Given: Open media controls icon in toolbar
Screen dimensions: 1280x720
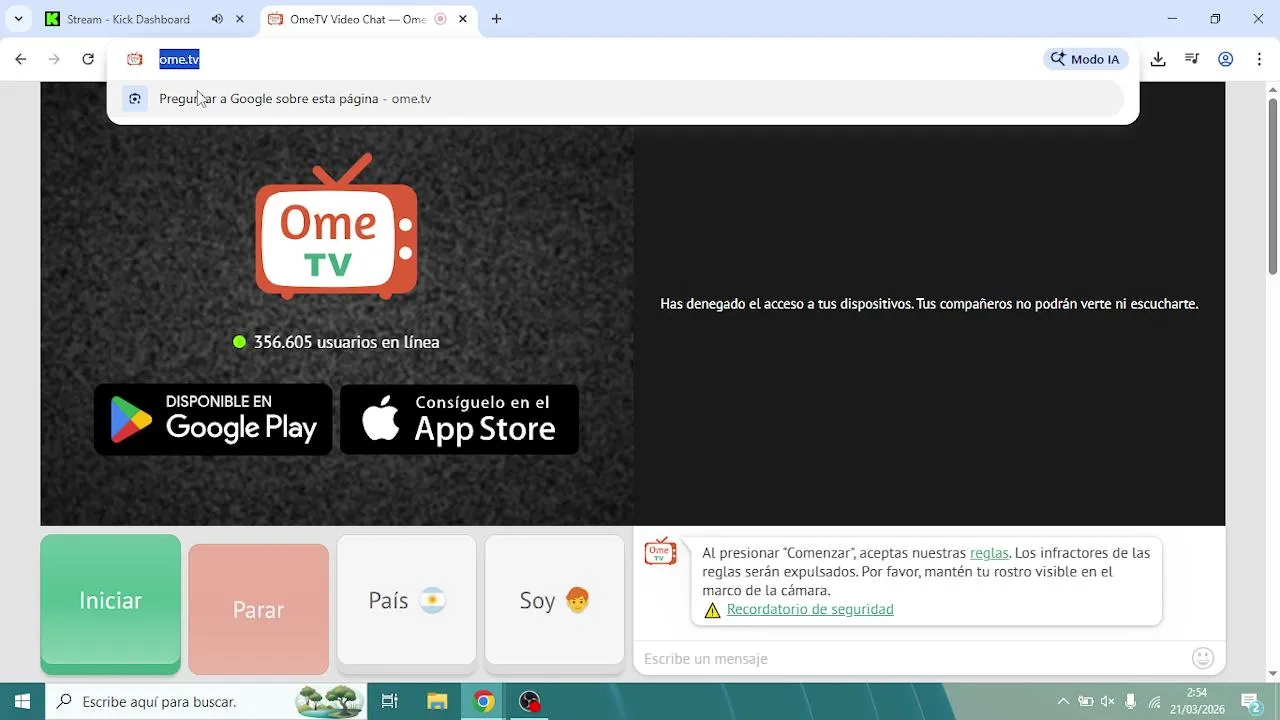Looking at the screenshot, I should tap(1192, 59).
